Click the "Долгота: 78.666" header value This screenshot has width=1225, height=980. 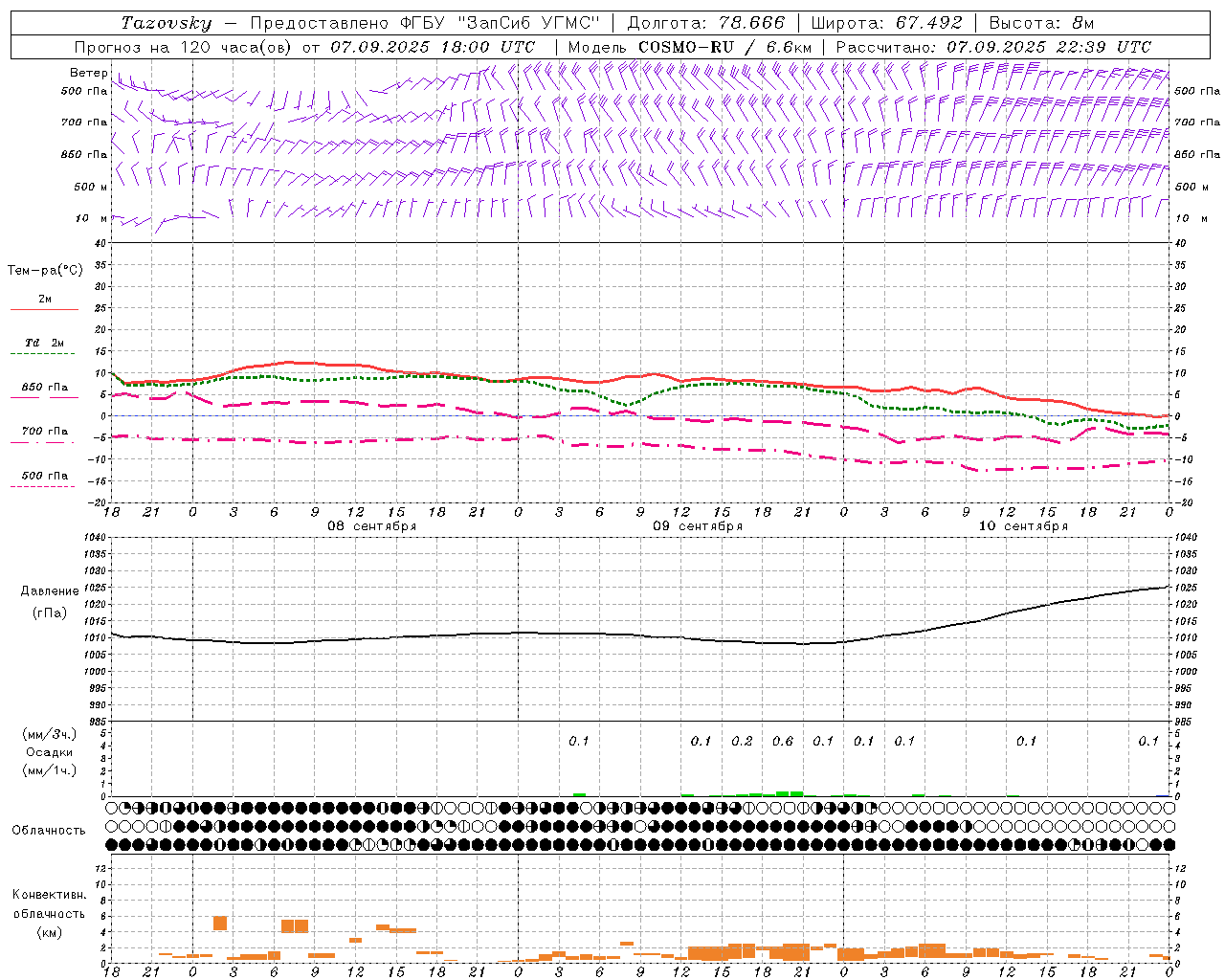tap(706, 23)
